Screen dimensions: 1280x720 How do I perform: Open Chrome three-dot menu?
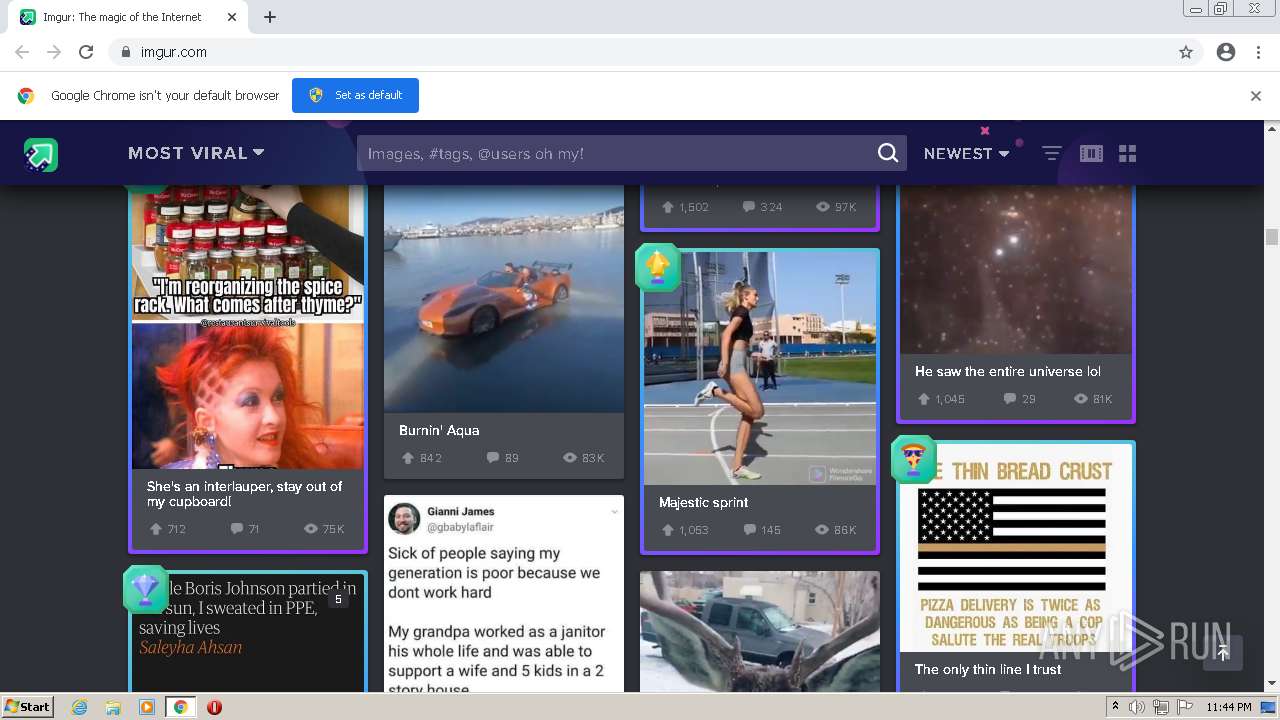click(1258, 52)
